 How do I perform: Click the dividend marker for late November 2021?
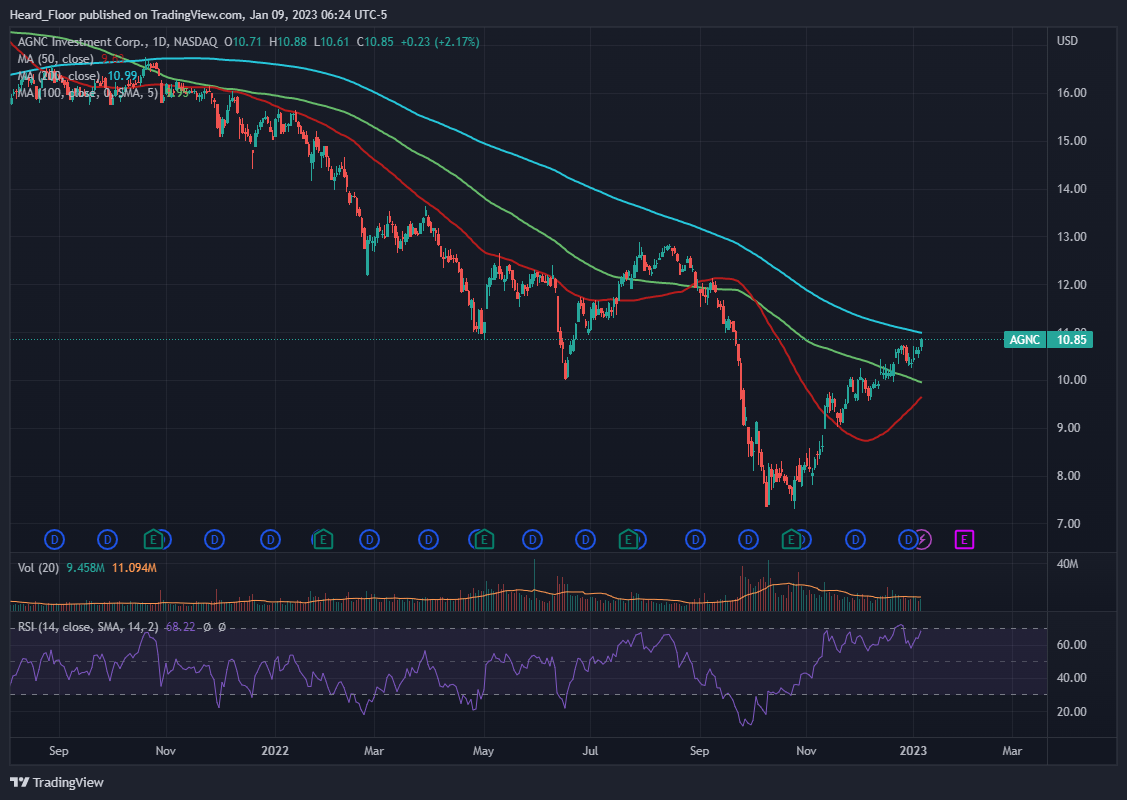(x=214, y=539)
